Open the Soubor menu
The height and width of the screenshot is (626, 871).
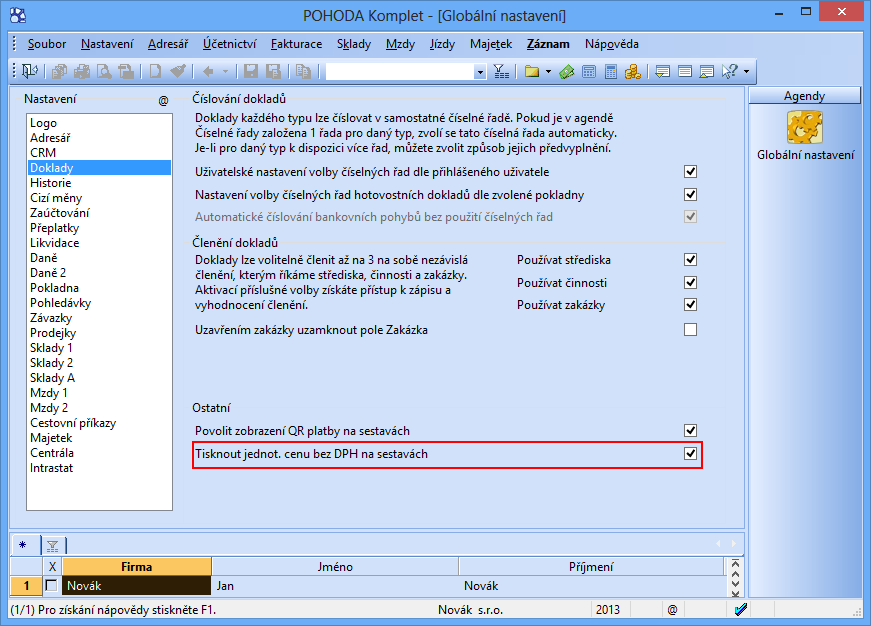click(47, 44)
